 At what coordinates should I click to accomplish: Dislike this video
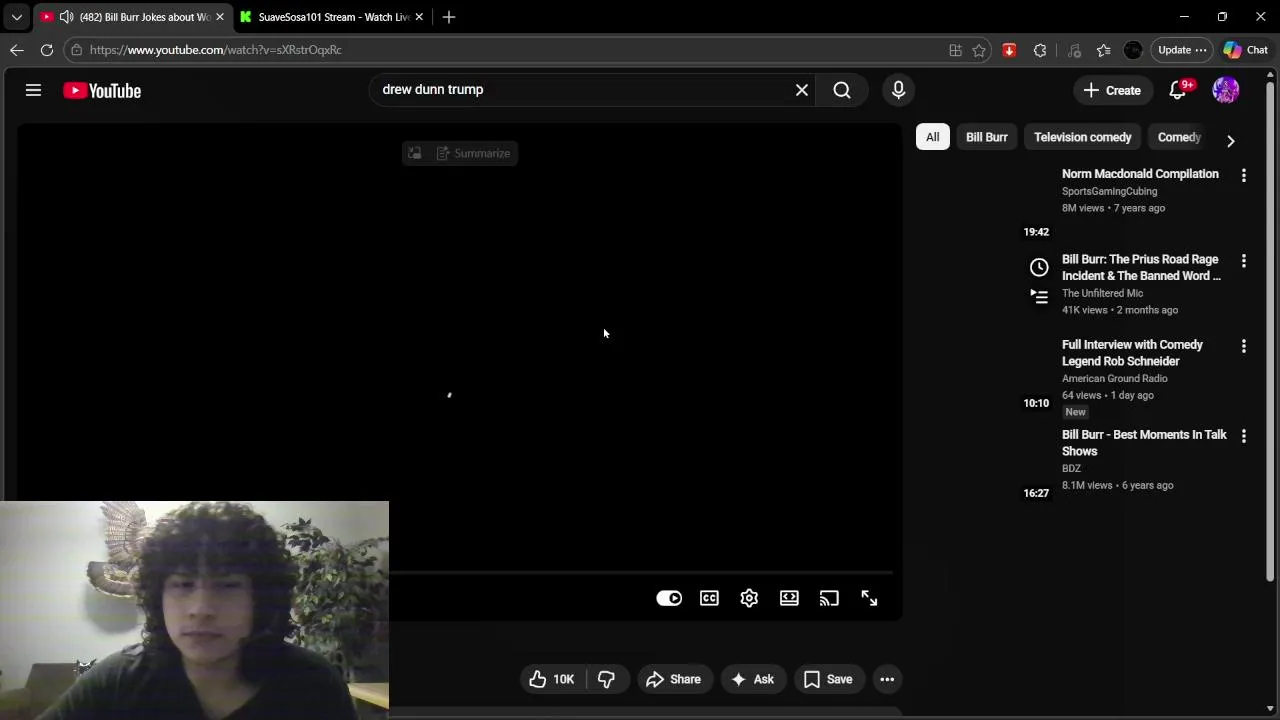tap(606, 679)
